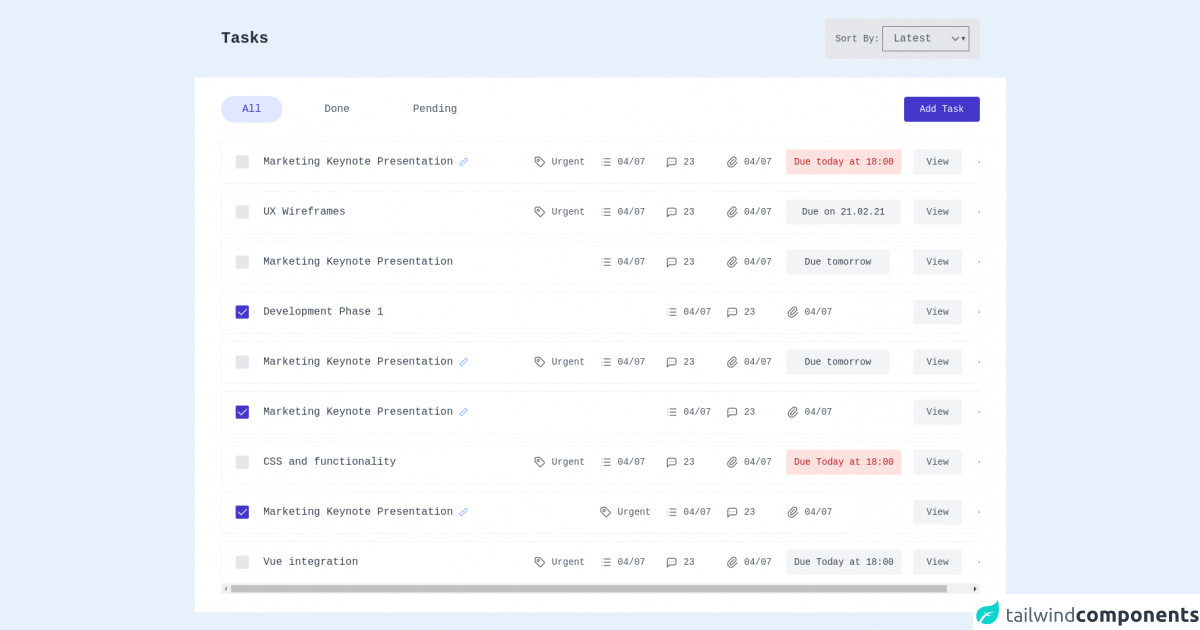
Task: Check the Vue integration task checkbox
Action: [x=242, y=561]
